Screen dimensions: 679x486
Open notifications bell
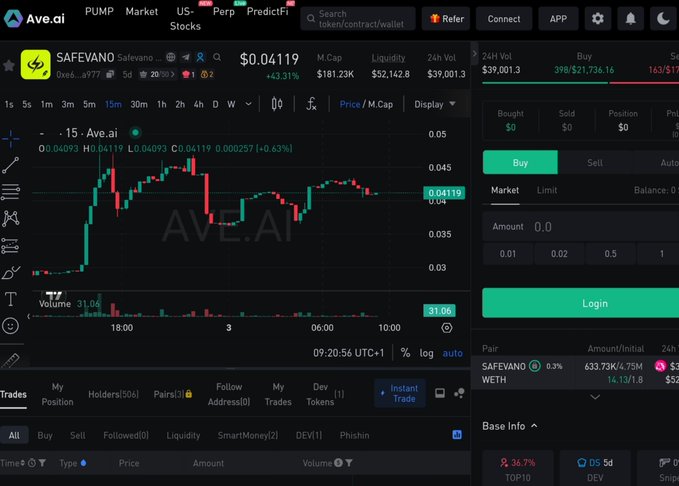[630, 19]
